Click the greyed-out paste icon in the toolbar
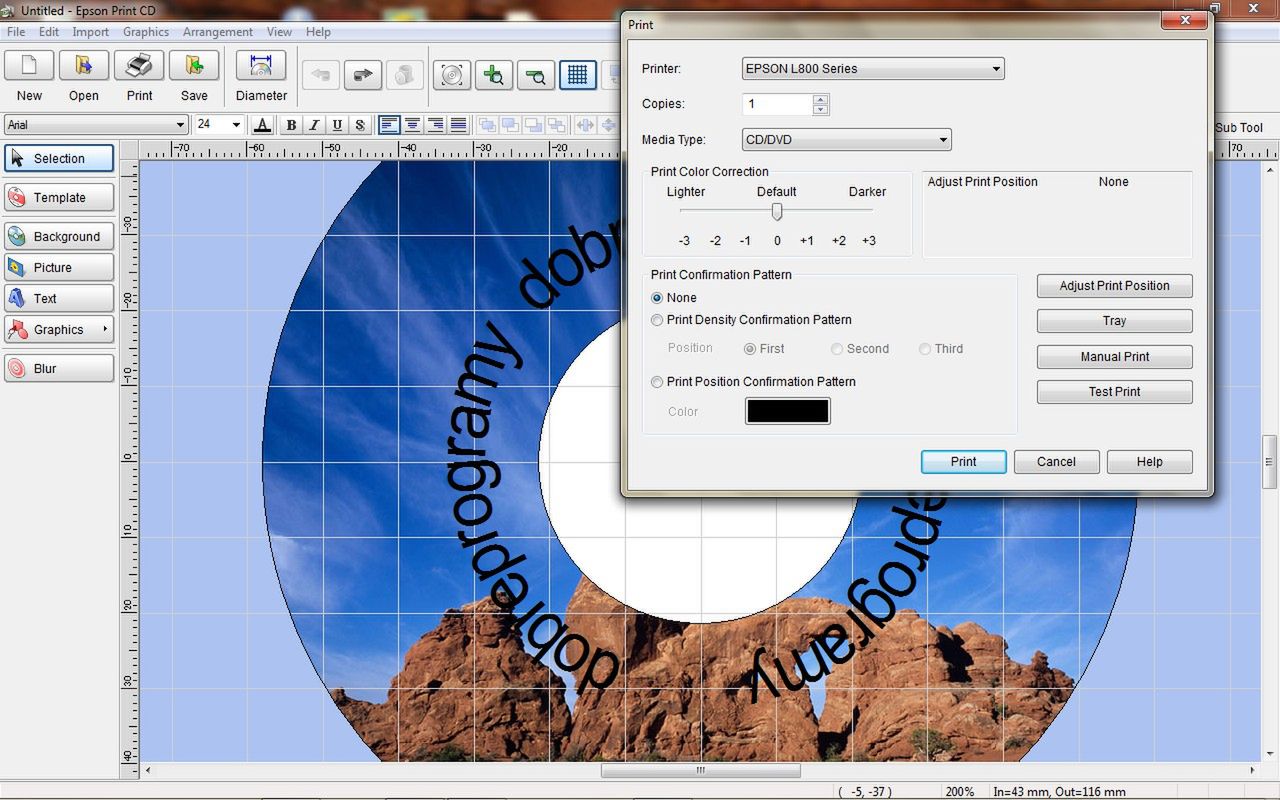 [x=405, y=75]
